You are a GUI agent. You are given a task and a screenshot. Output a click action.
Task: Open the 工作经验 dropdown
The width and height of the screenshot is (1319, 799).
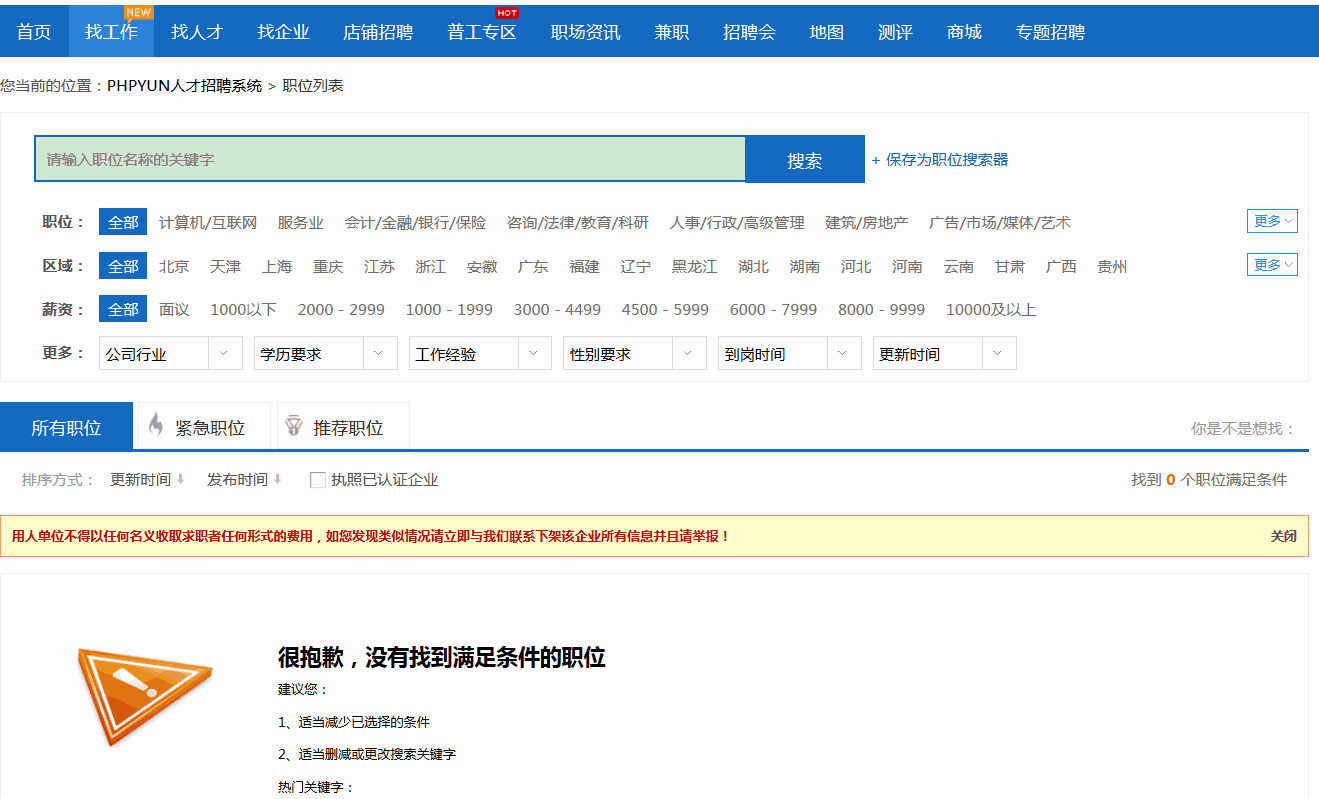tap(480, 354)
